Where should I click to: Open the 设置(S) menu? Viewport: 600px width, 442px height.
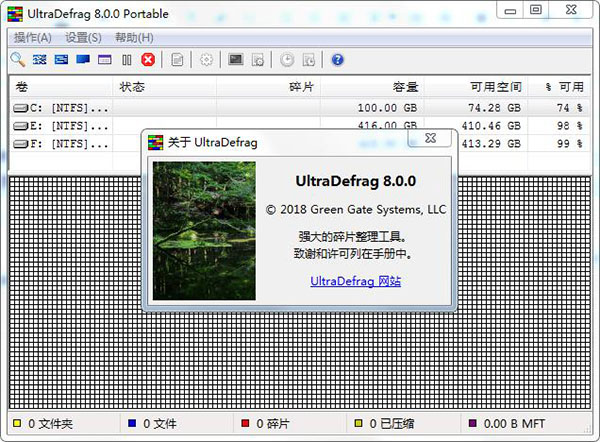(83, 38)
